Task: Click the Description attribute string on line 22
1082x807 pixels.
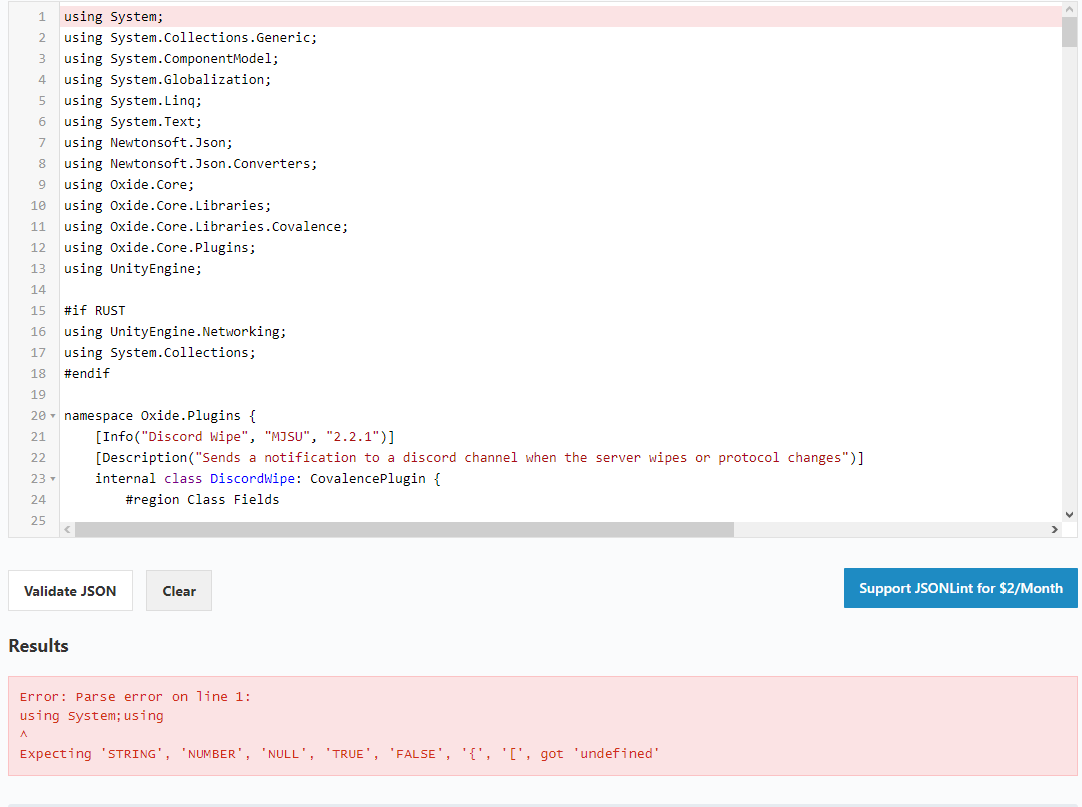Action: click(522, 458)
